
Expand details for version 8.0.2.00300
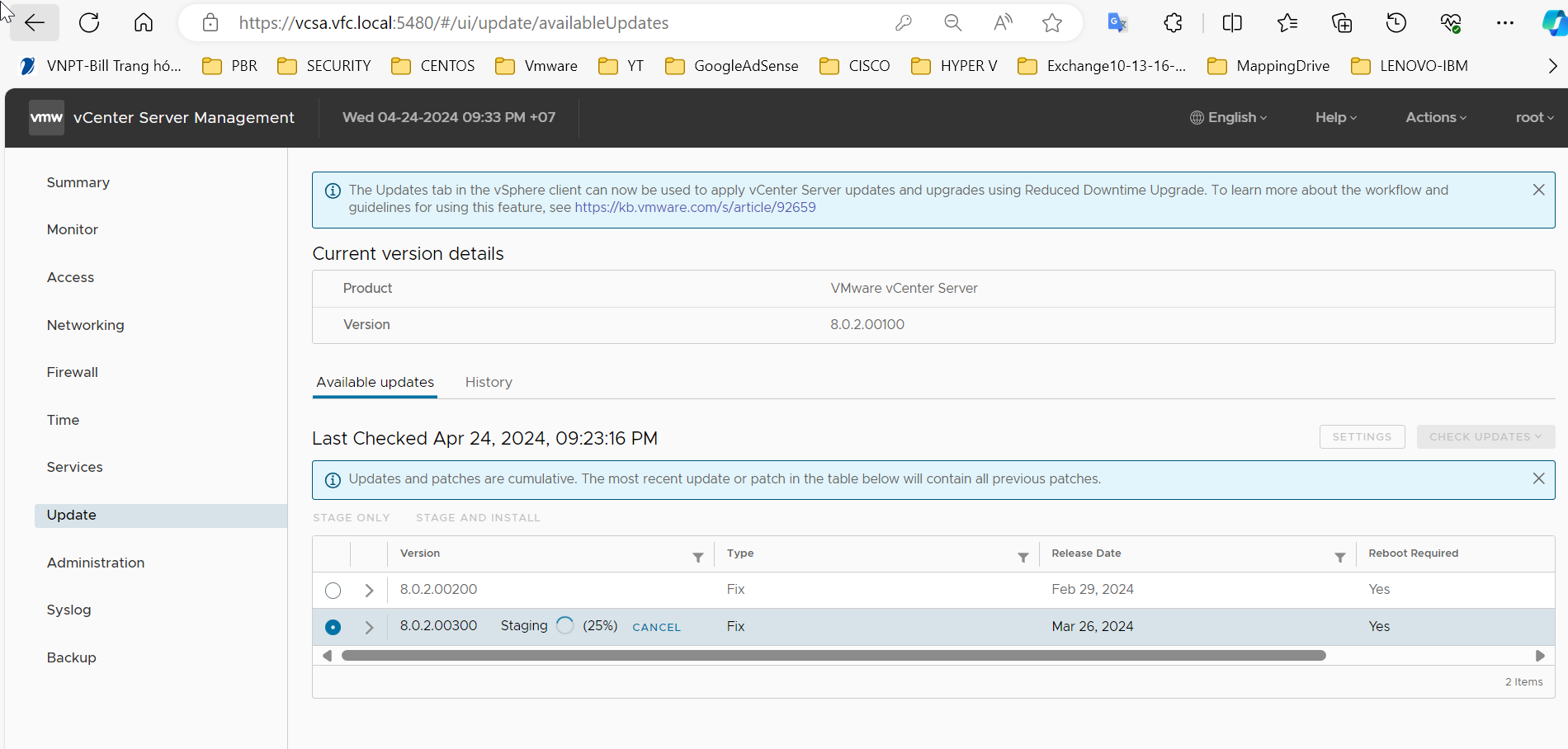369,627
